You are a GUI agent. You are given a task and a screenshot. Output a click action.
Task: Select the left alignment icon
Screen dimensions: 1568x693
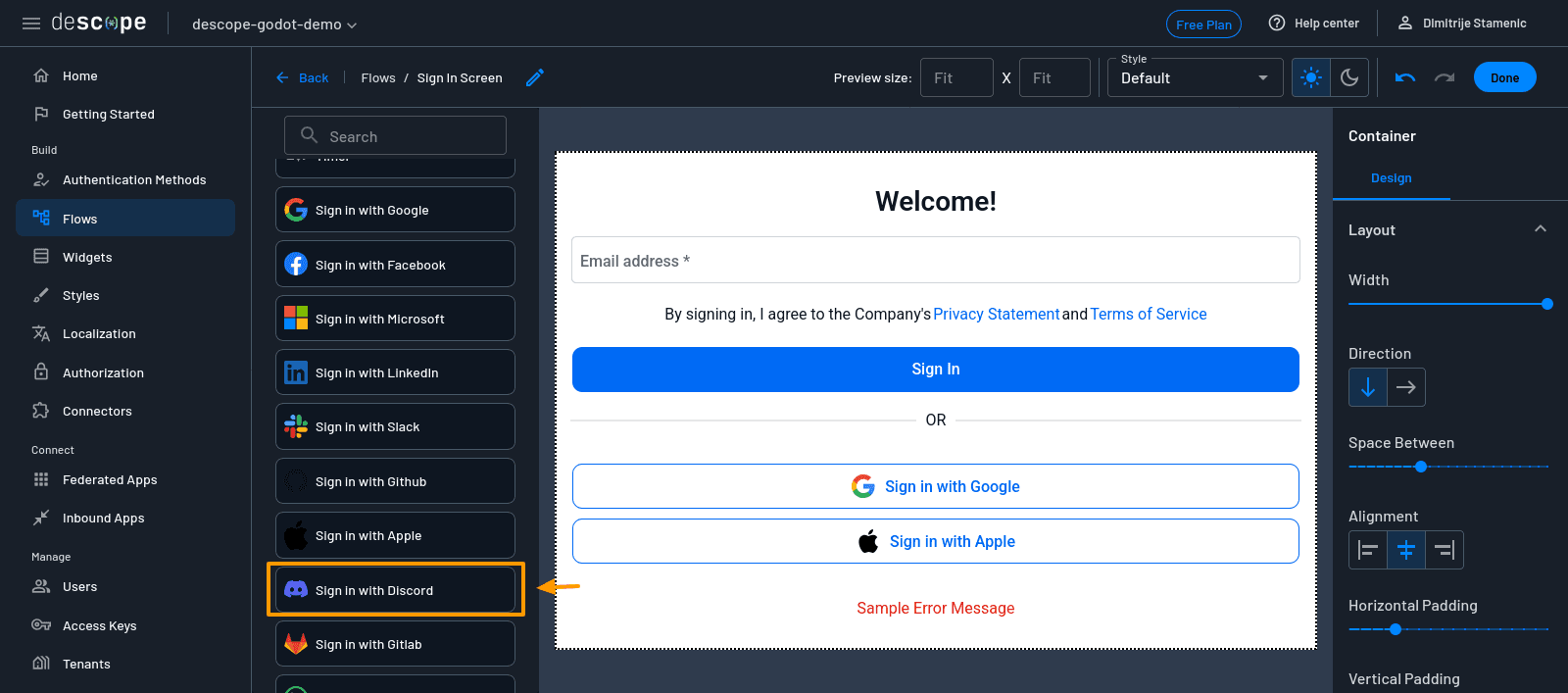(x=1368, y=551)
